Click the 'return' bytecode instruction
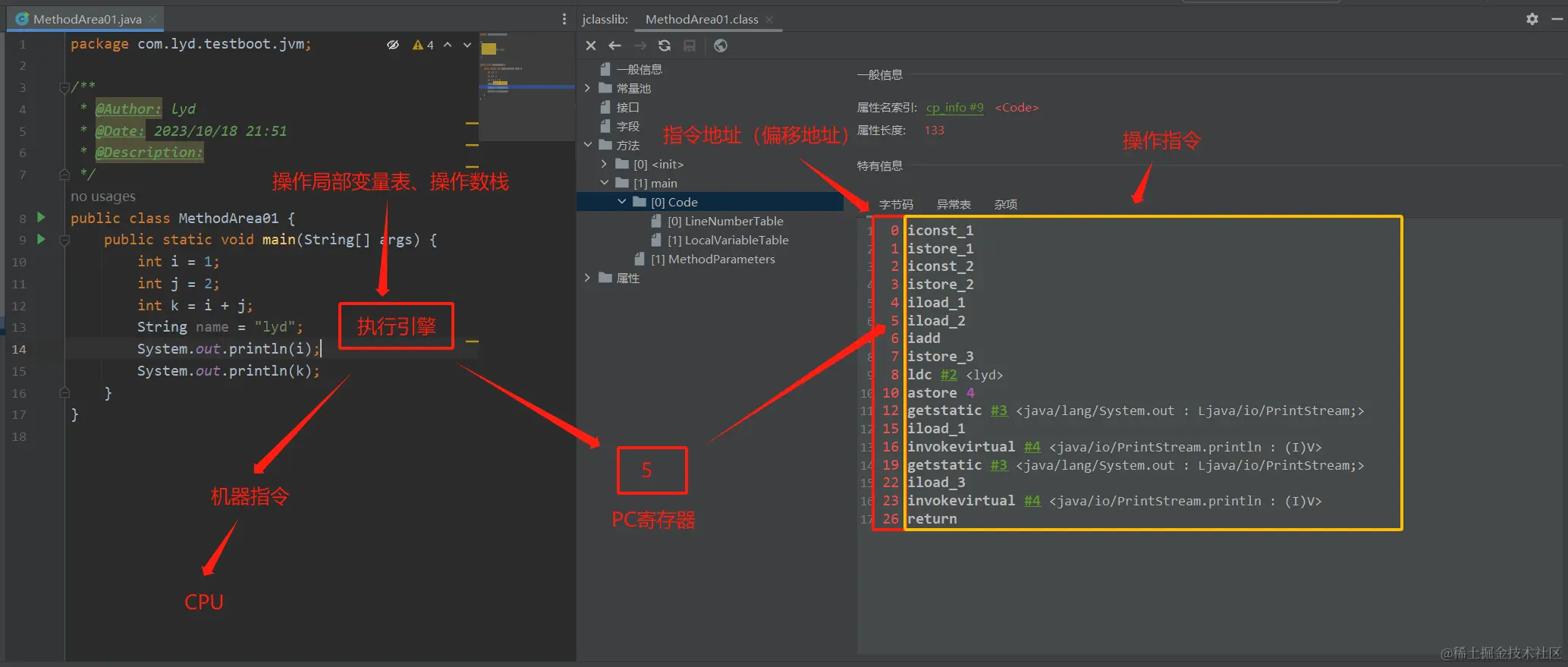 tap(932, 519)
